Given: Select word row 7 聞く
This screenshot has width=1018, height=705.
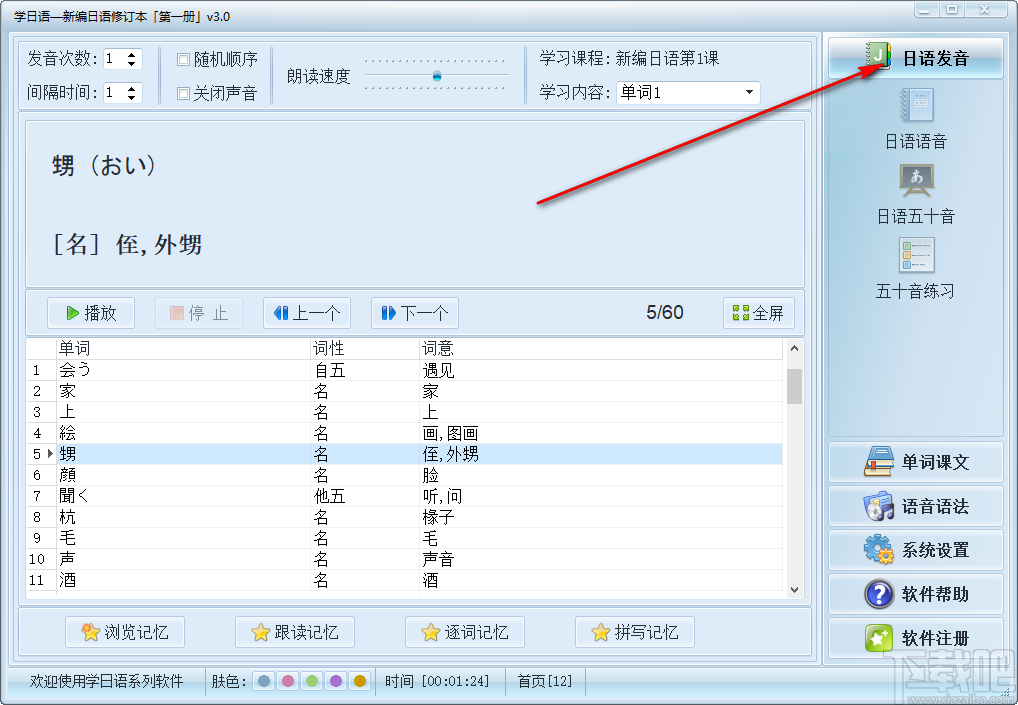Looking at the screenshot, I should pyautogui.click(x=404, y=496).
